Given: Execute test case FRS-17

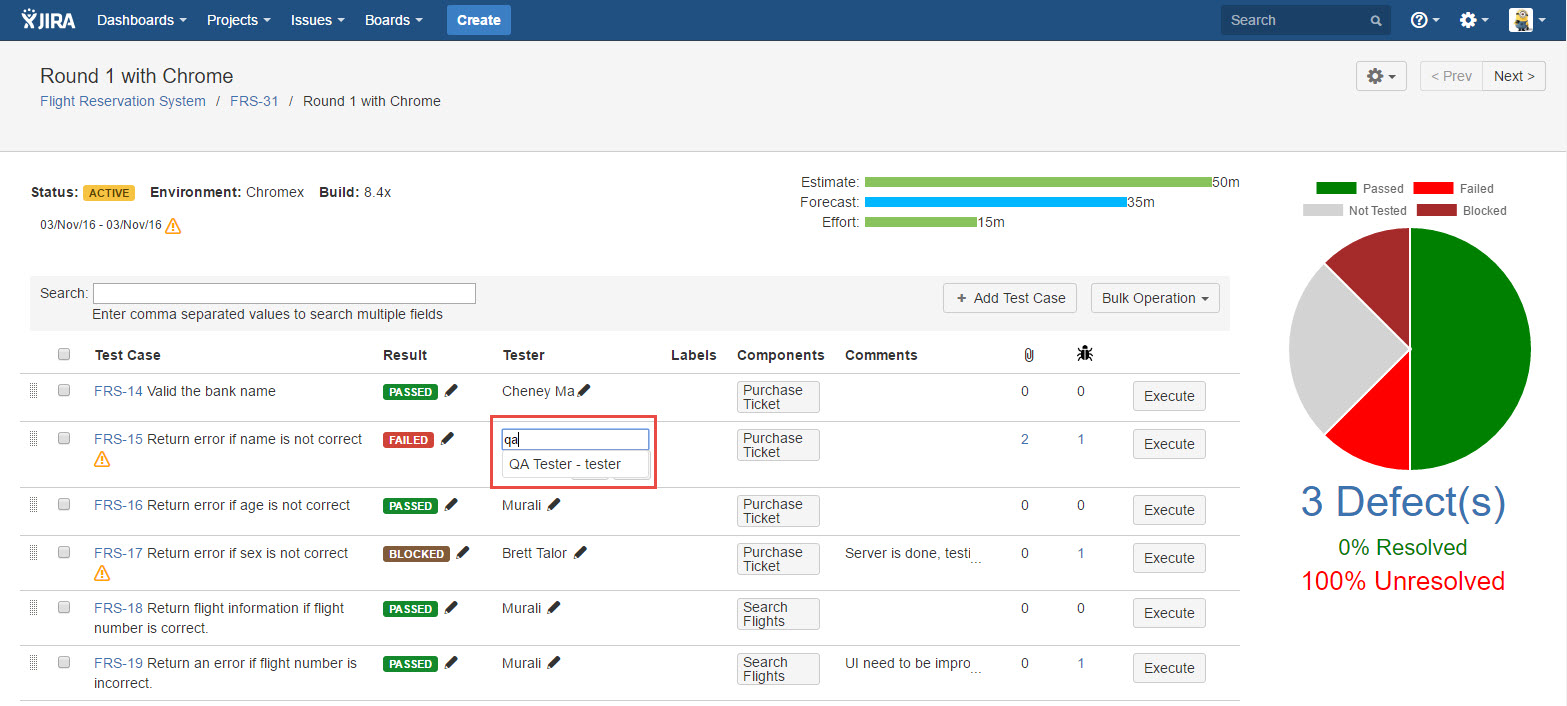Looking at the screenshot, I should coord(1169,558).
